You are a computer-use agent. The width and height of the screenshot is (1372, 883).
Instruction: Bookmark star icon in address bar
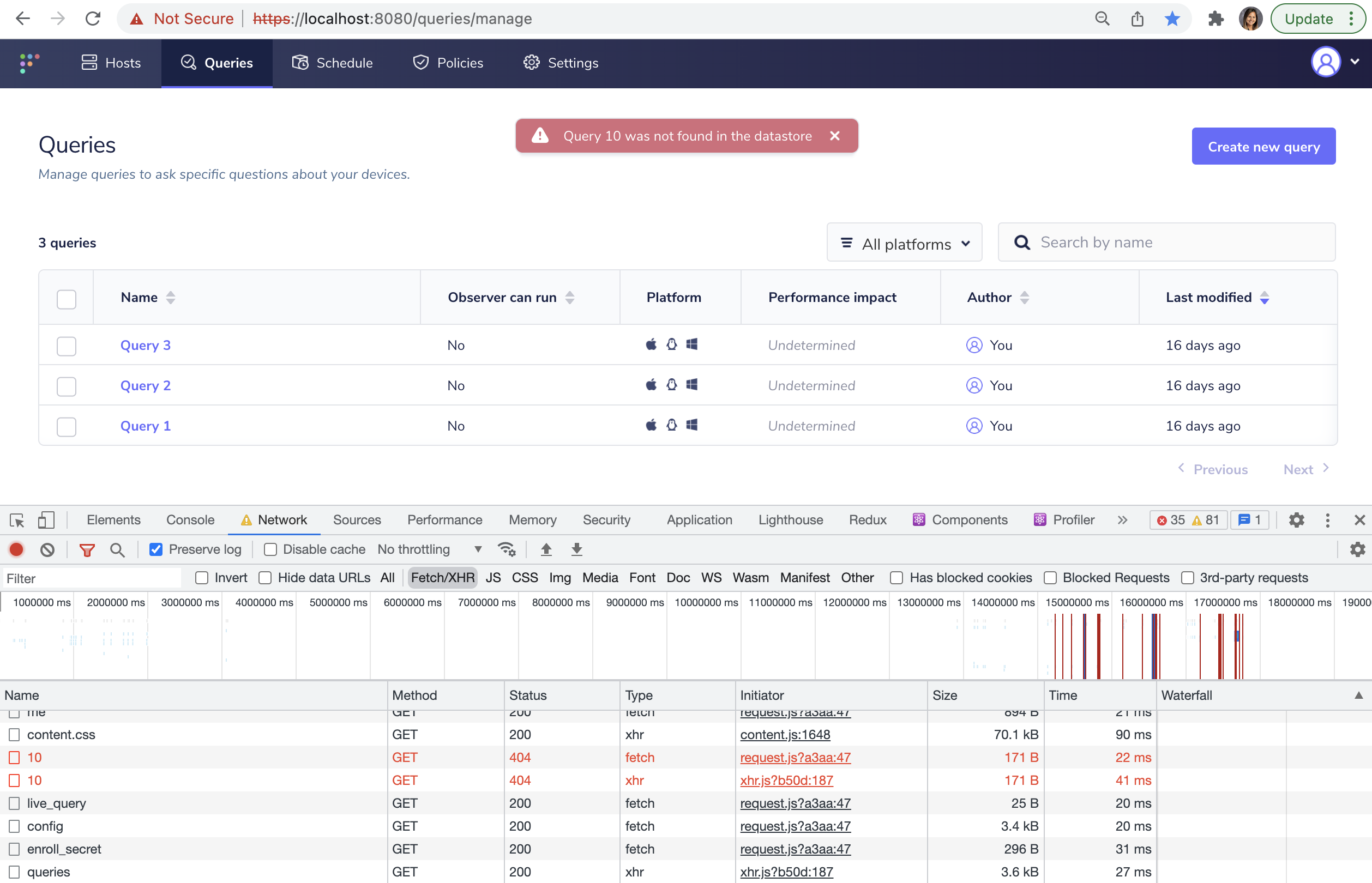coord(1172,19)
